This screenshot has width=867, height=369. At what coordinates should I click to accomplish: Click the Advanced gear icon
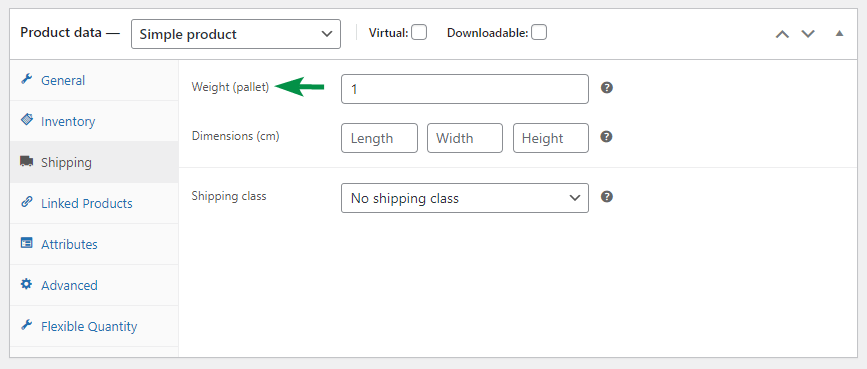pyautogui.click(x=27, y=284)
